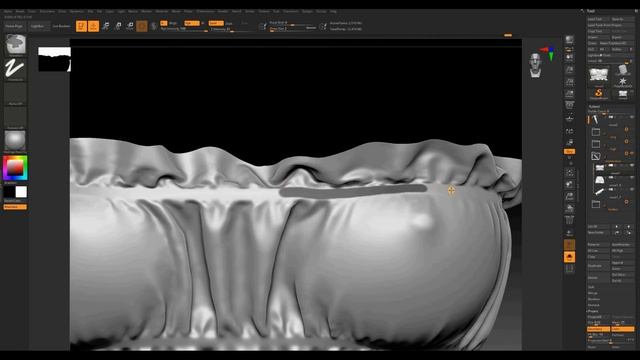This screenshot has width=640, height=360.
Task: Click the Move view icon on right shelf
Action: (569, 184)
